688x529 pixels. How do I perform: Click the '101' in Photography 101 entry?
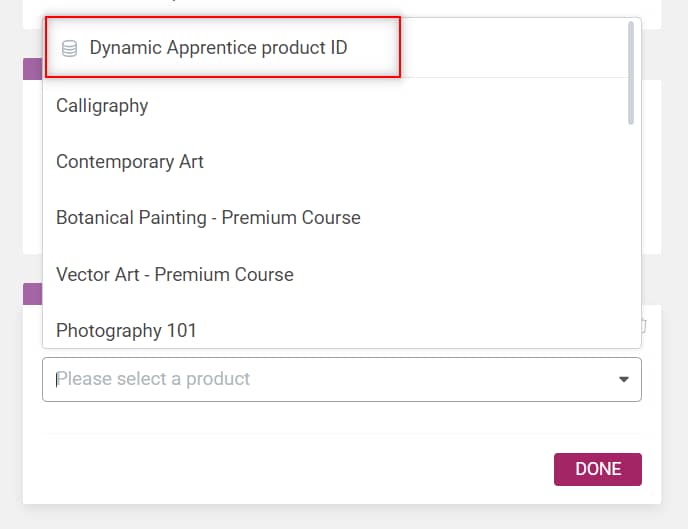point(182,330)
